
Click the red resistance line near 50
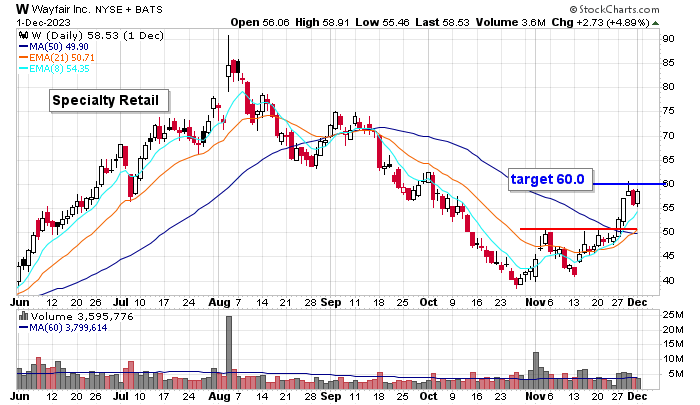[579, 229]
